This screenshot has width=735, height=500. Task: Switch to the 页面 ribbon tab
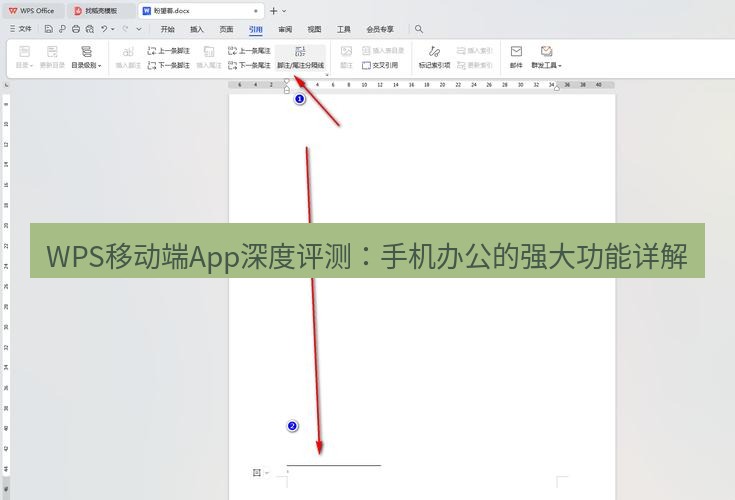pyautogui.click(x=226, y=29)
